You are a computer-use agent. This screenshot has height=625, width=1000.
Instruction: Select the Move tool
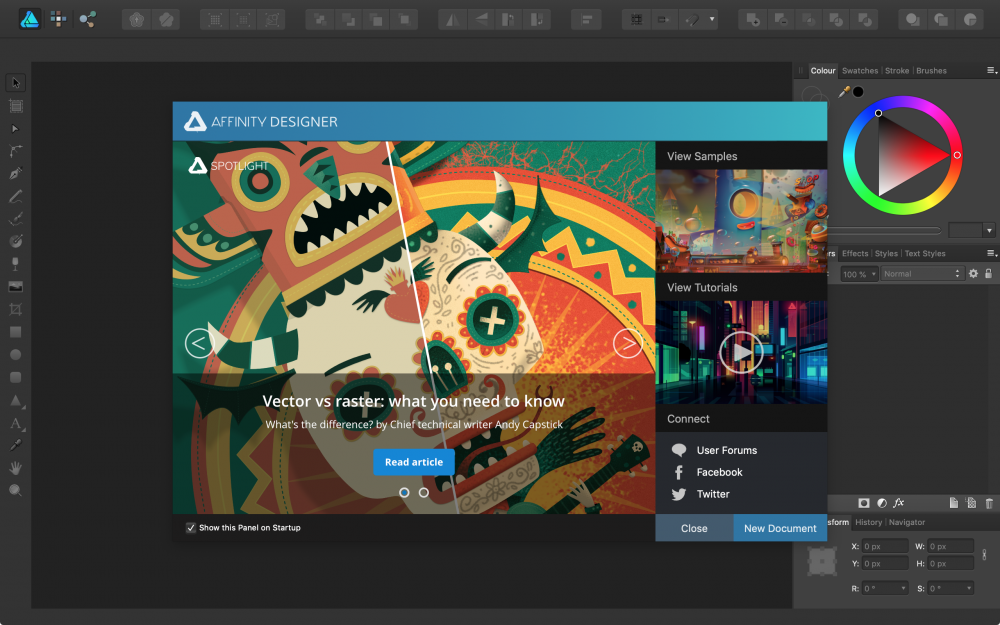tap(15, 83)
